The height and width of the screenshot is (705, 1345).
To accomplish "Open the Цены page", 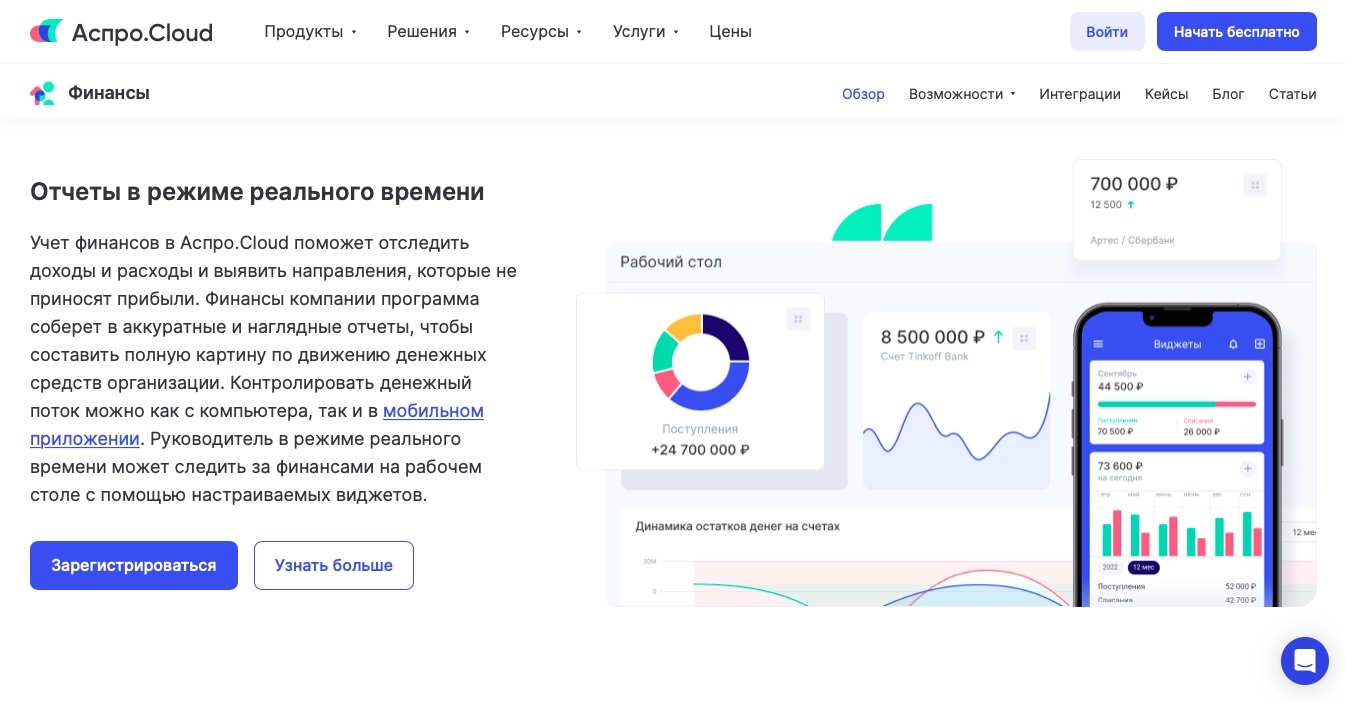I will tap(730, 31).
